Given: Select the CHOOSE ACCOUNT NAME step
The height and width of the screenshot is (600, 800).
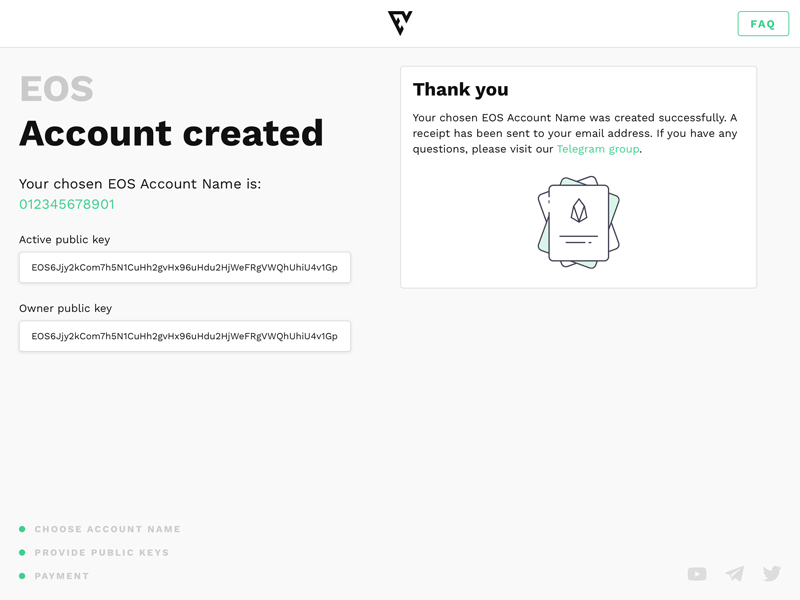Looking at the screenshot, I should 108,529.
